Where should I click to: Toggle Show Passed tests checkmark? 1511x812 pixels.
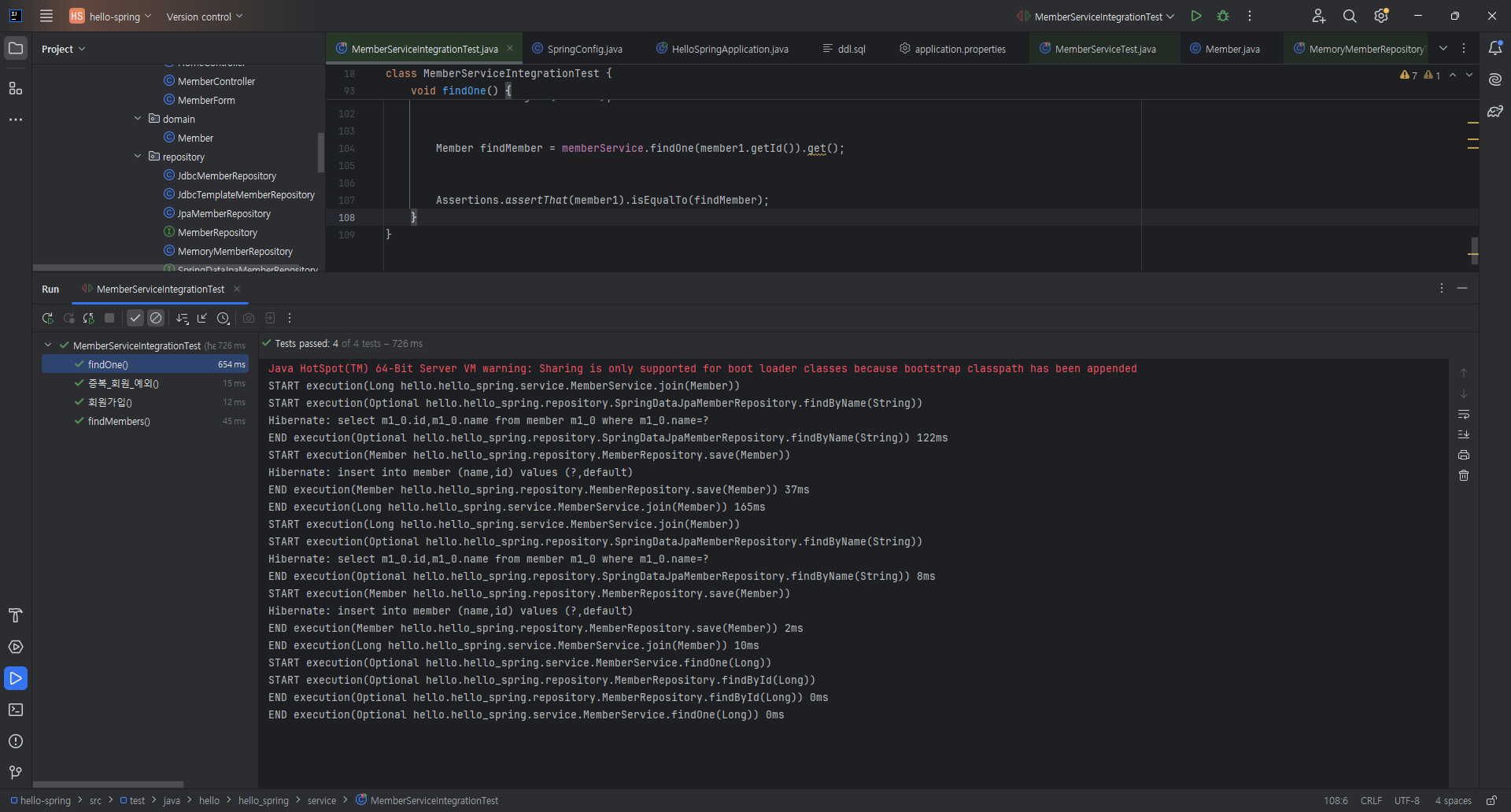pyautogui.click(x=135, y=318)
